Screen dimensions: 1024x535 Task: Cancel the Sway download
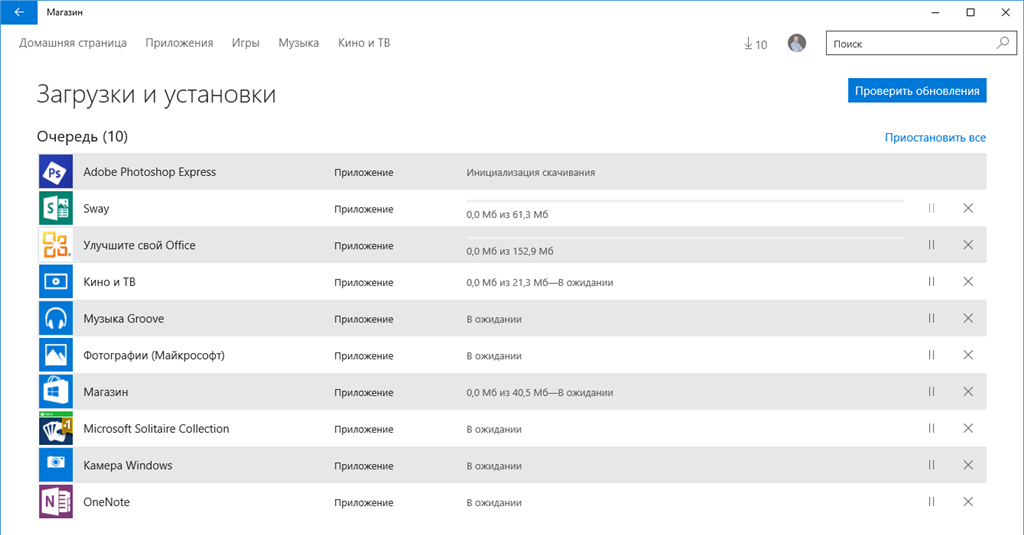tap(968, 208)
